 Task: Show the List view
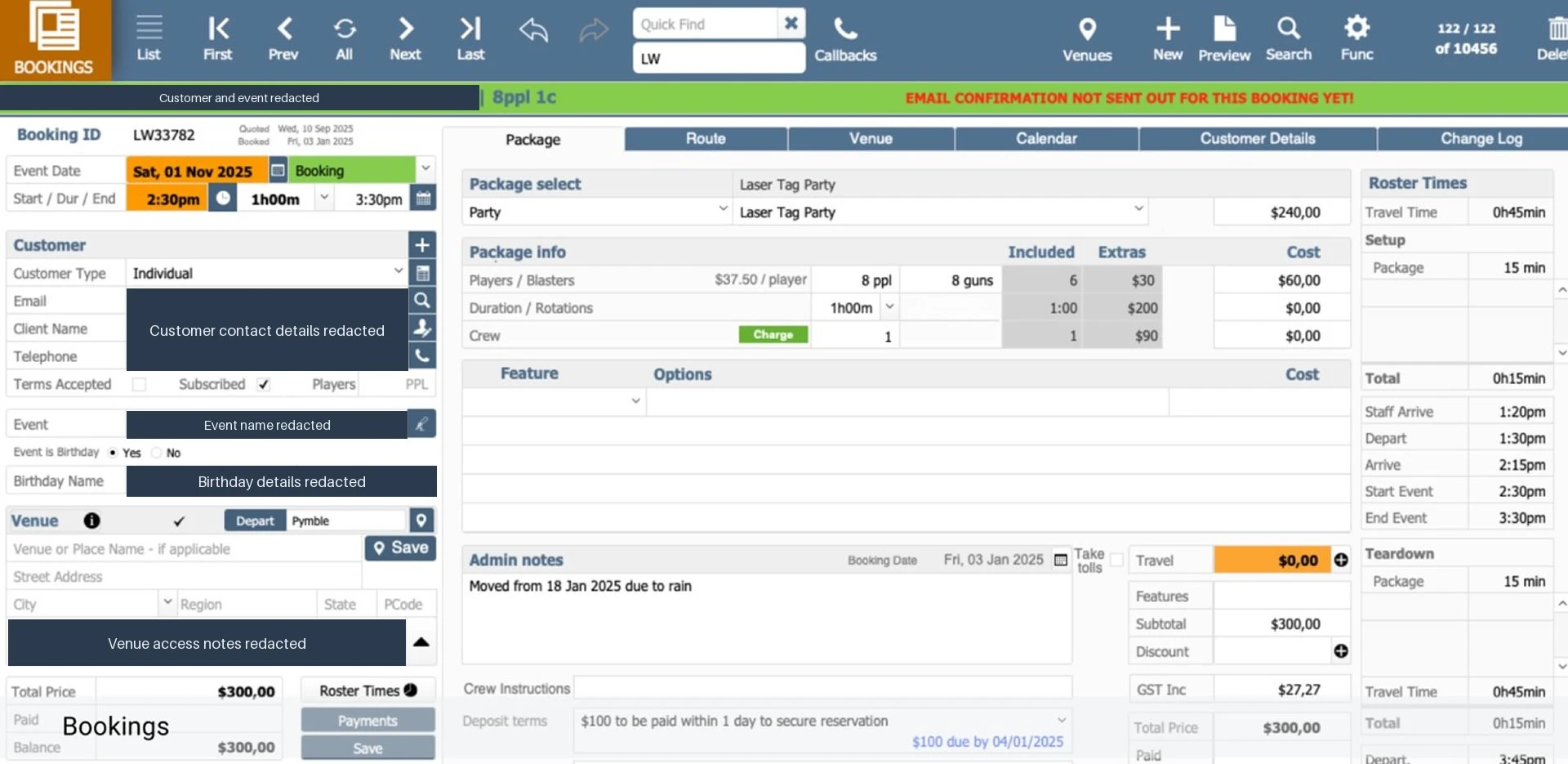point(149,38)
